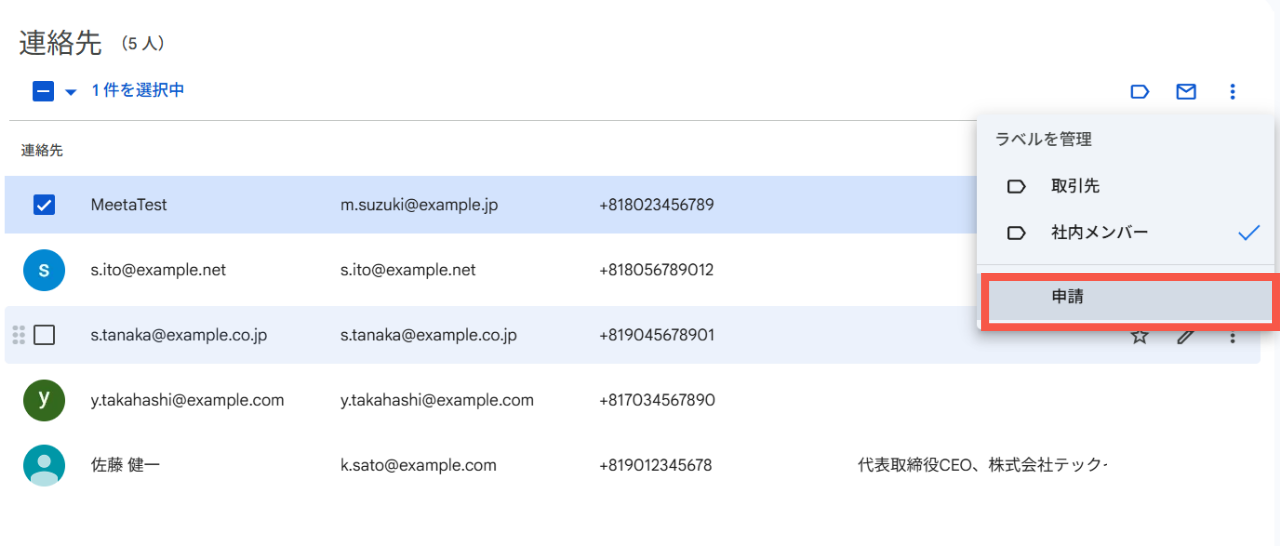Viewport: 1280px width, 547px height.
Task: Check the s.tanaka@example.co.jp contact checkbox
Action: 44,335
